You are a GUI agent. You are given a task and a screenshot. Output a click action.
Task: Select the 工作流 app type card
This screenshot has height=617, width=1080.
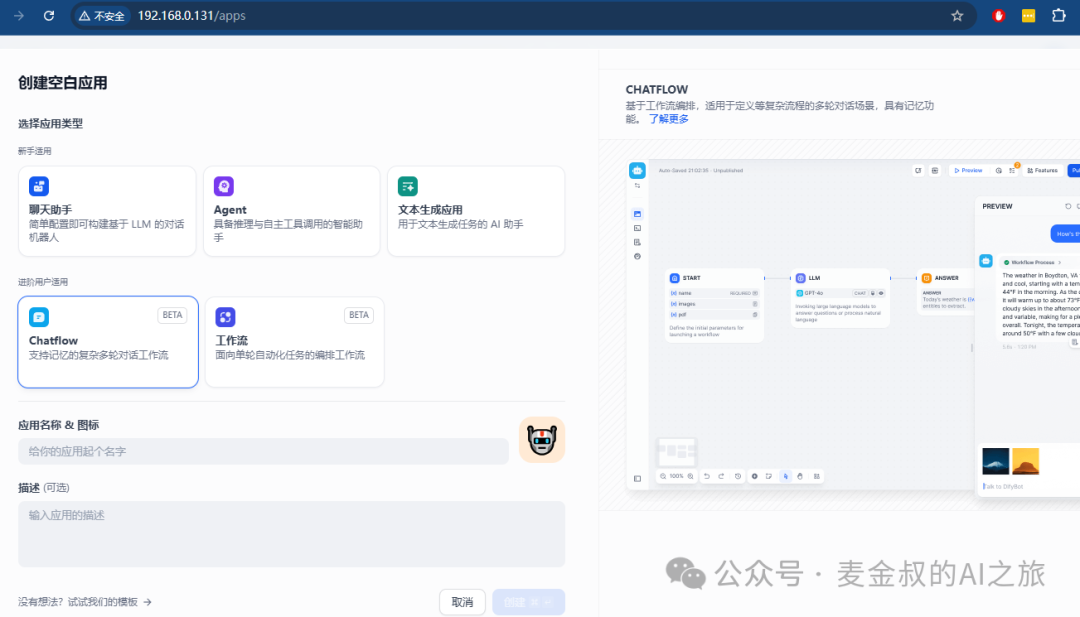point(294,342)
